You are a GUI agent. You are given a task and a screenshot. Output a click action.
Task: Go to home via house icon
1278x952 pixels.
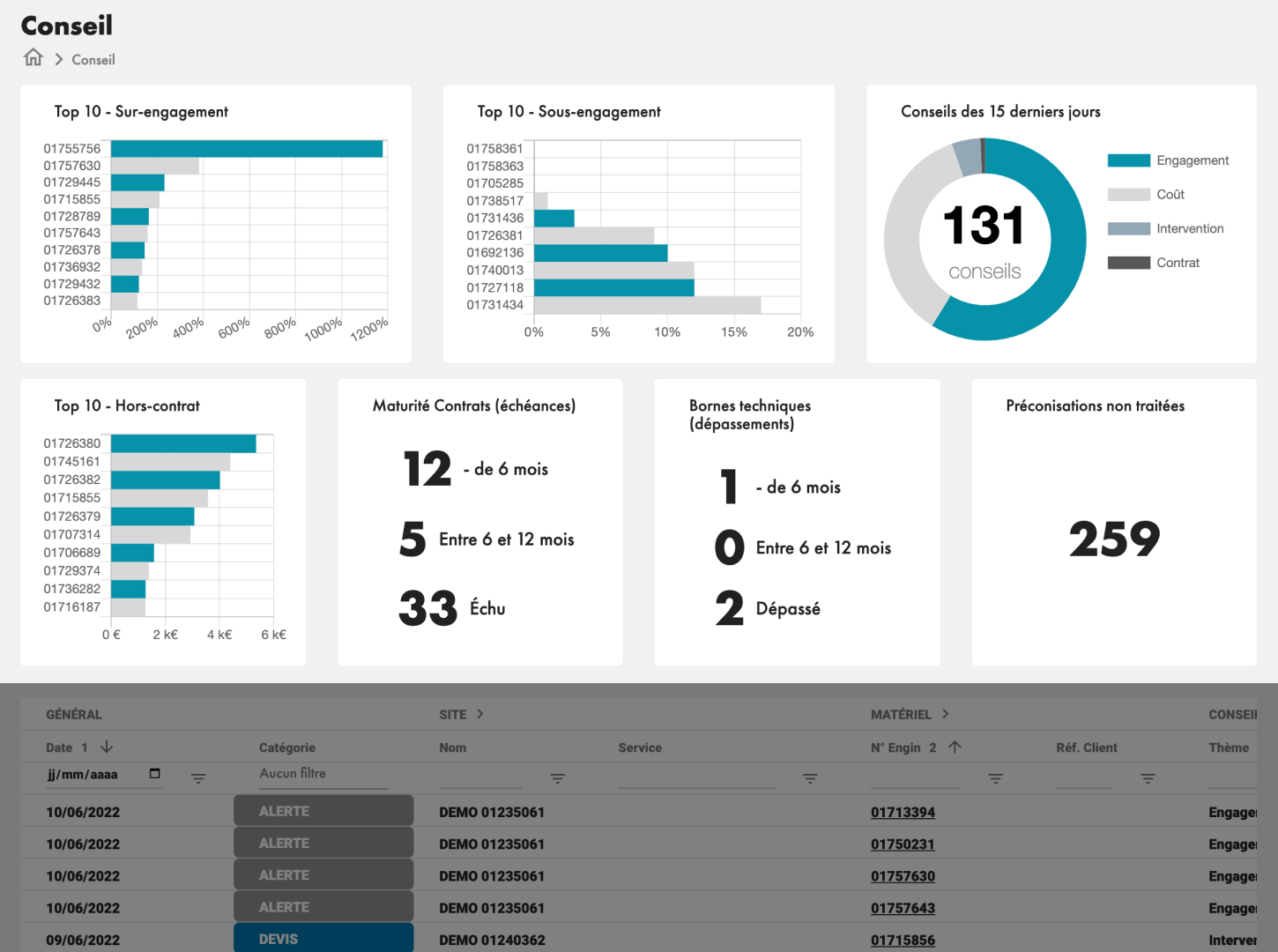coord(33,57)
